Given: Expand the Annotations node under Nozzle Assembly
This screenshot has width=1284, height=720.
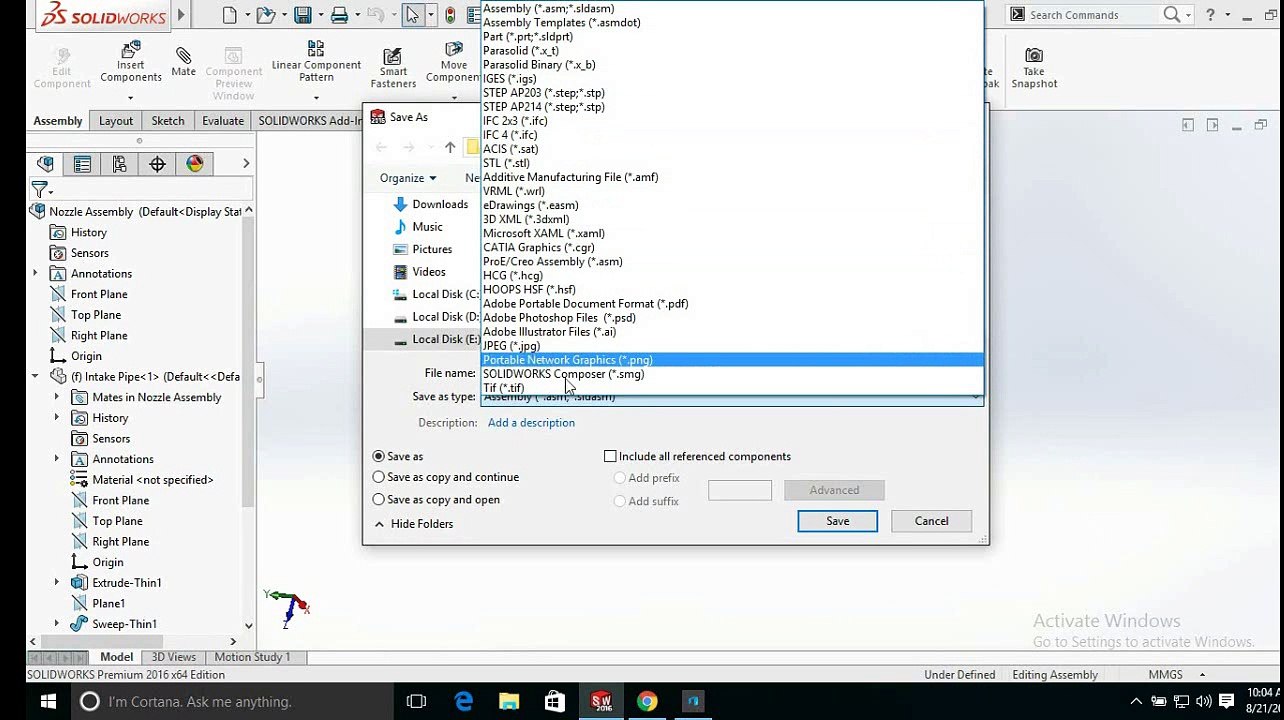Looking at the screenshot, I should pyautogui.click(x=35, y=273).
